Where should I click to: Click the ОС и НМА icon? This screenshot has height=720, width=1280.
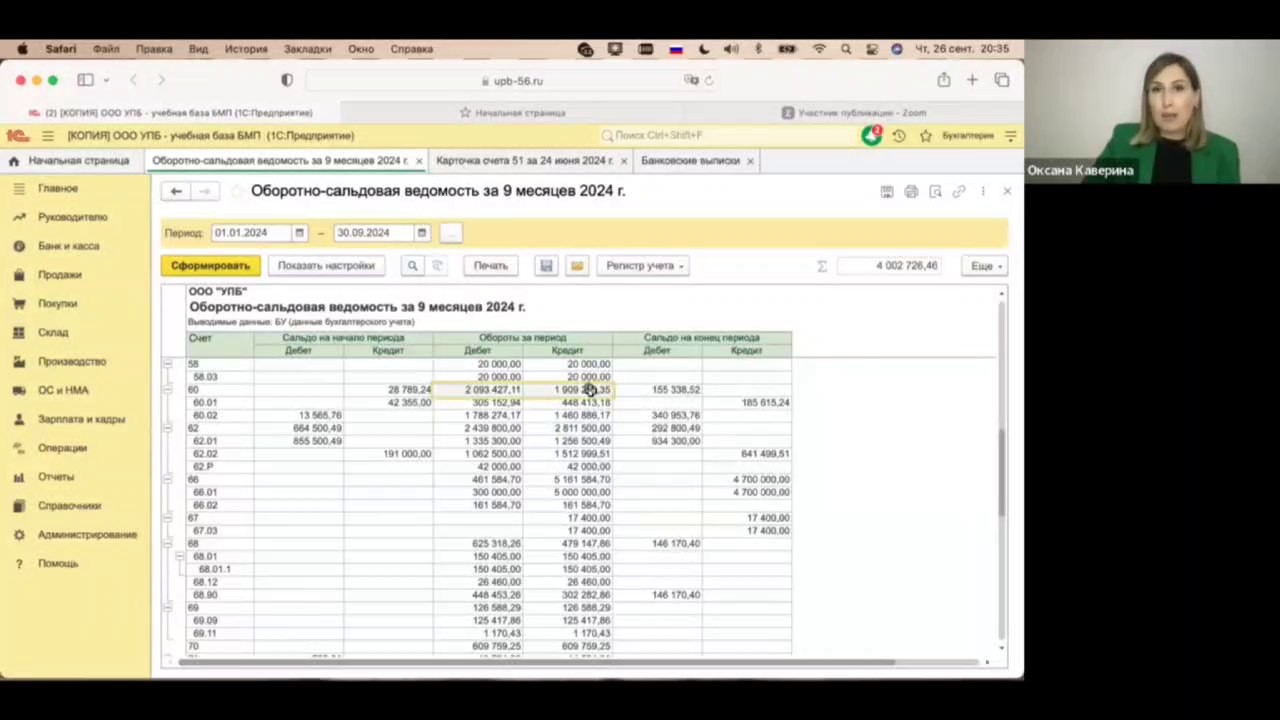pos(18,391)
